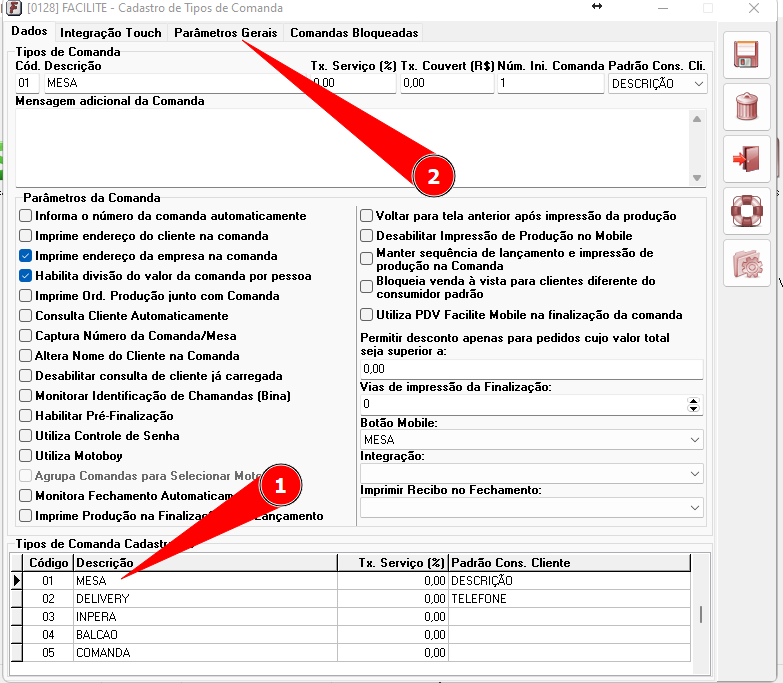Check Voltar para tela anterior após impressão
This screenshot has height=683, width=783.
point(367,216)
